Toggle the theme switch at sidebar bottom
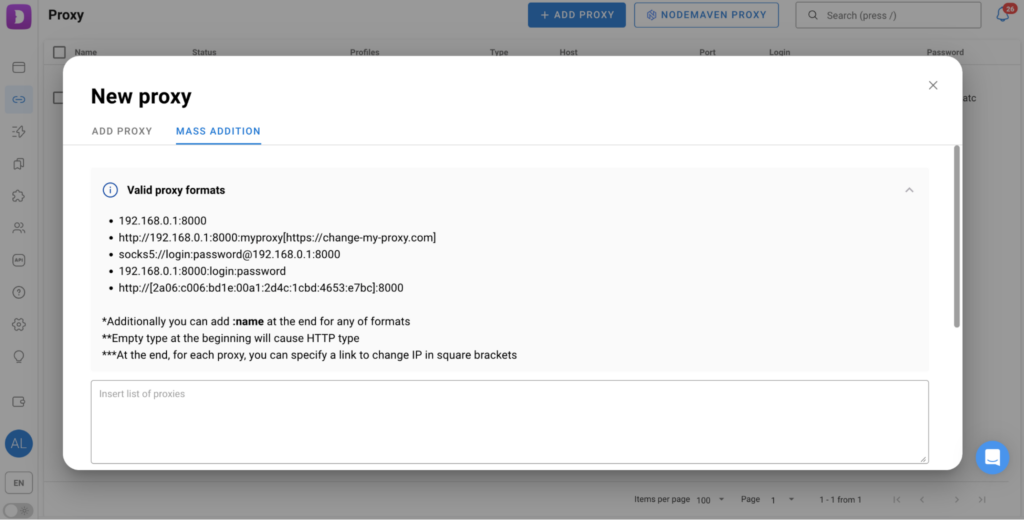The image size is (1024, 520). tap(18, 510)
